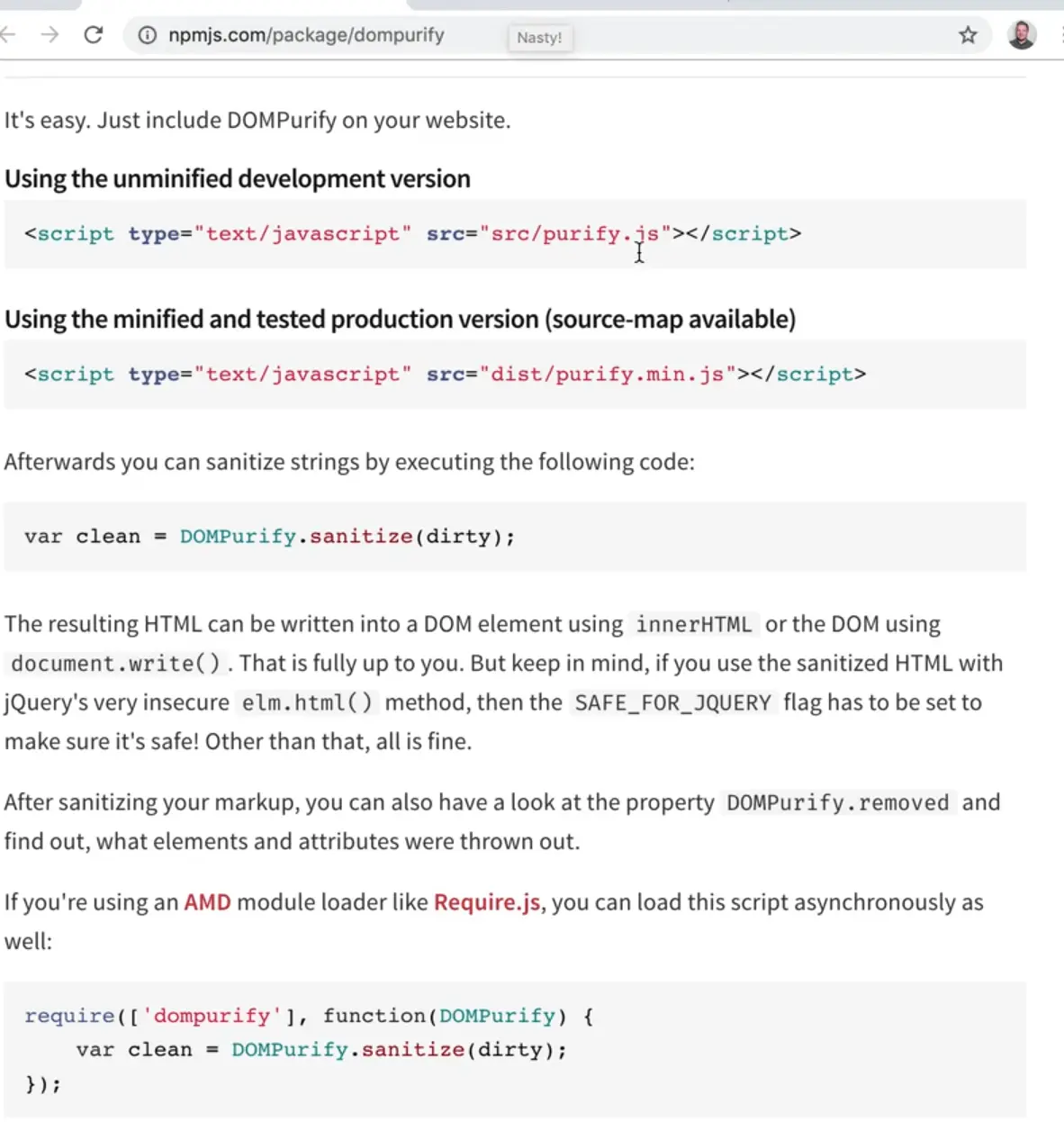Reload the npmjs page
This screenshot has width=1064, height=1122.
coord(94,35)
